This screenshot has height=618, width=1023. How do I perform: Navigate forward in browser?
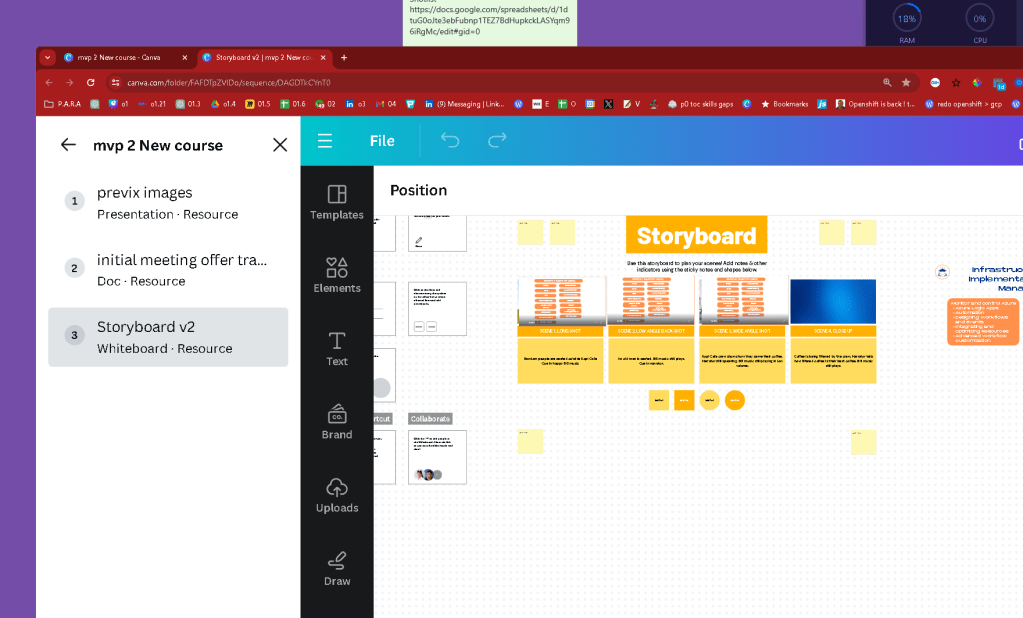70,83
